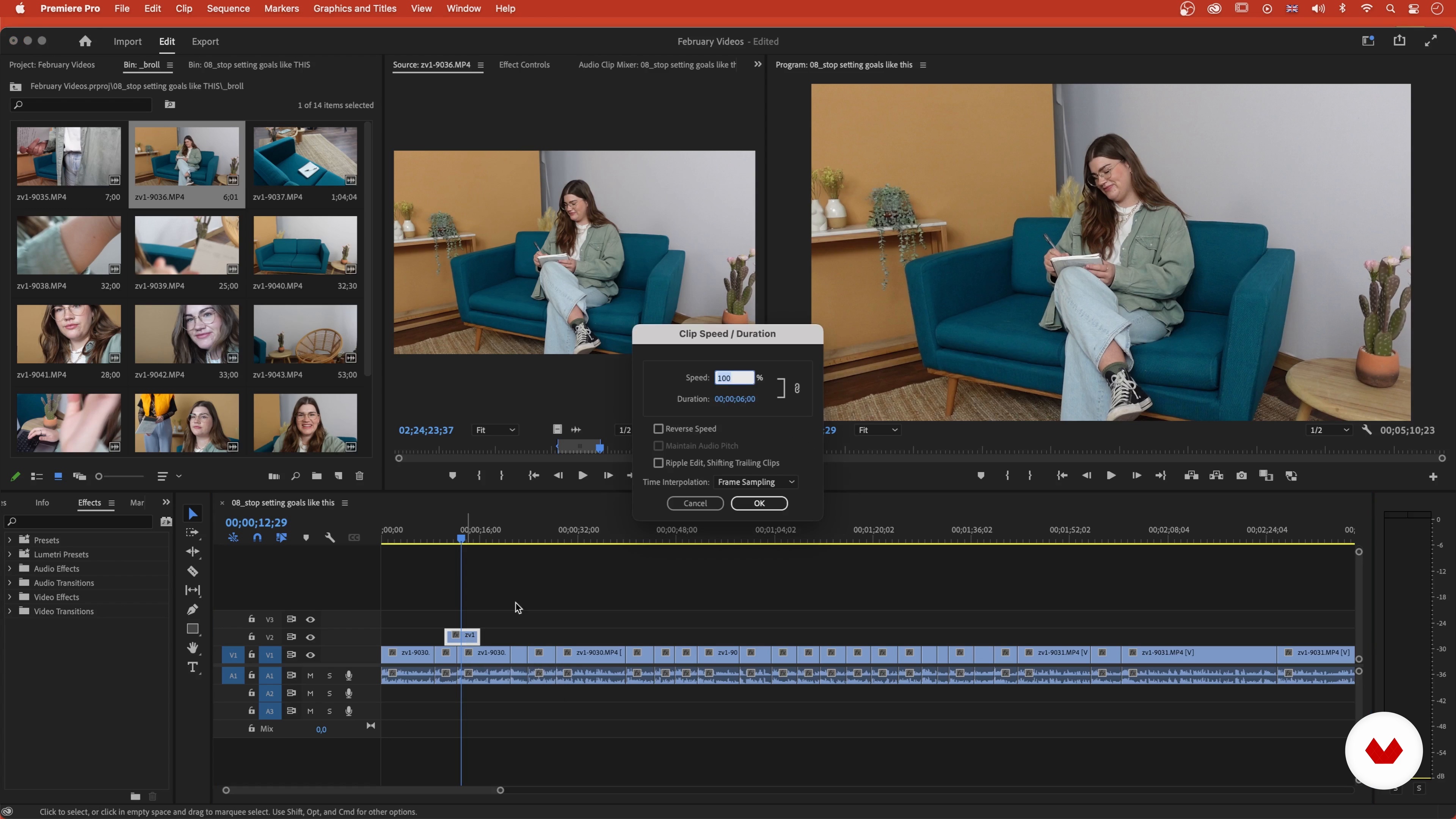1456x819 pixels.
Task: Select the Razor tool
Action: 193,571
